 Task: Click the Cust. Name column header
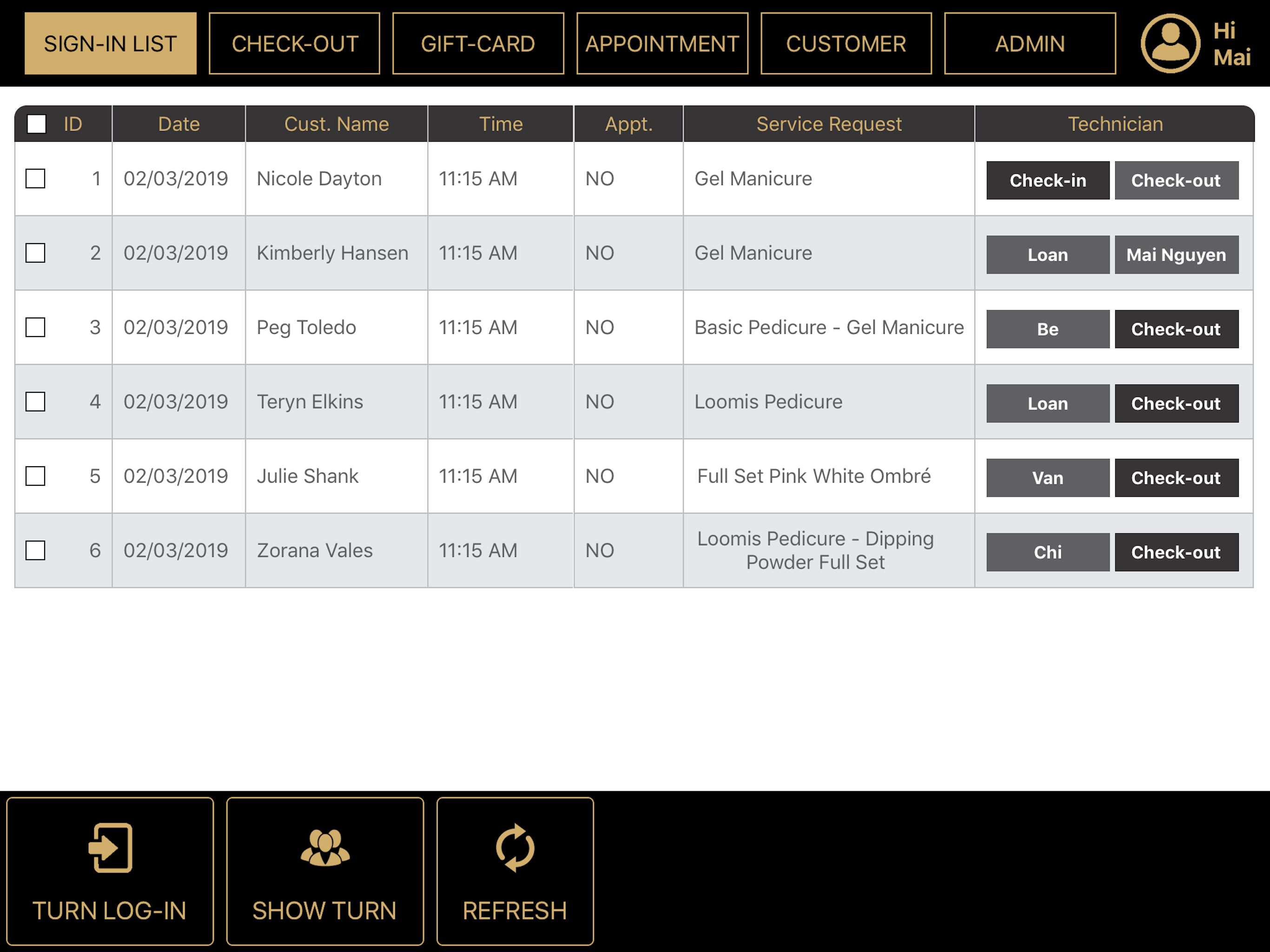pyautogui.click(x=337, y=124)
